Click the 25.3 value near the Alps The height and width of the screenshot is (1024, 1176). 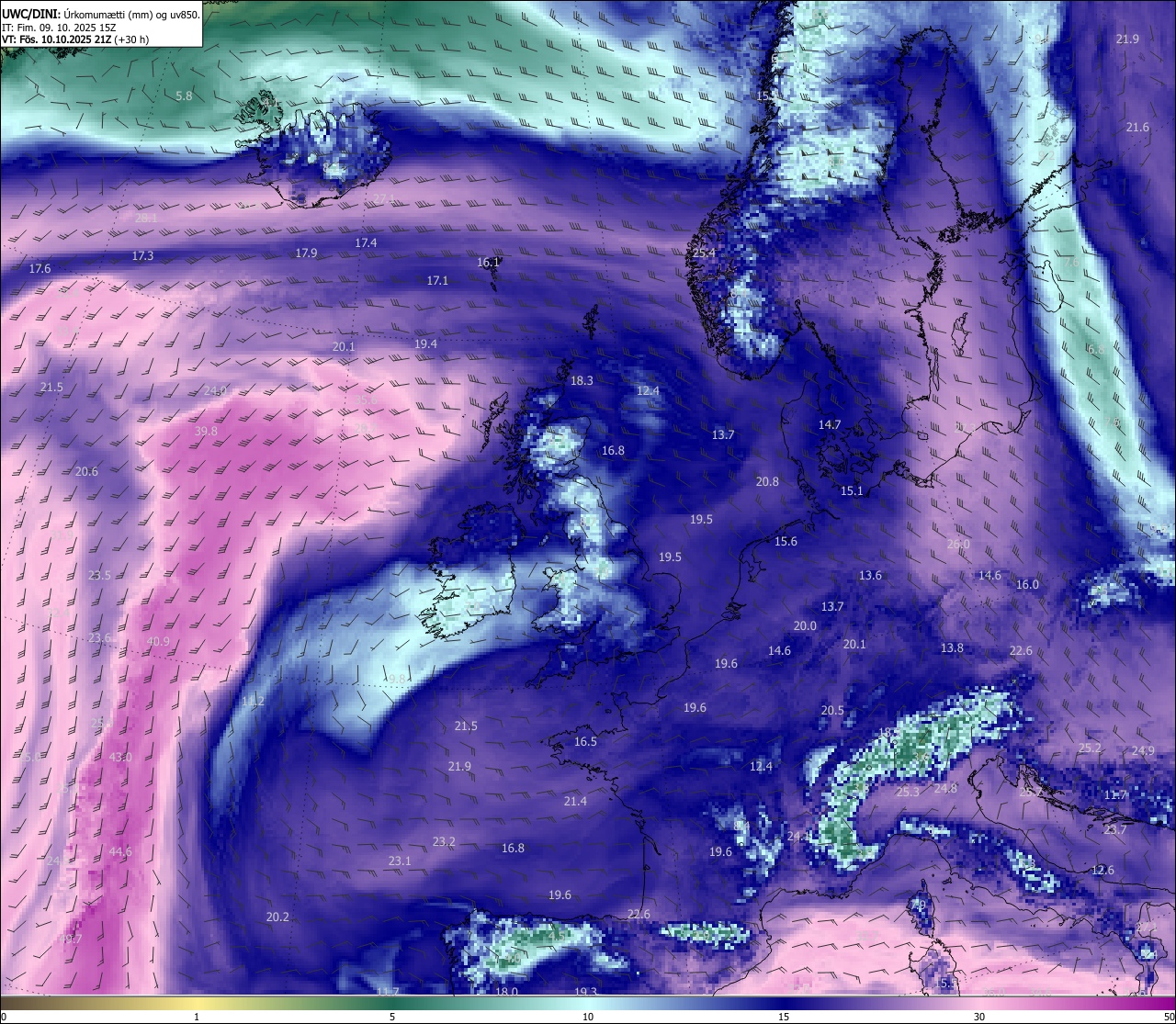(x=908, y=792)
